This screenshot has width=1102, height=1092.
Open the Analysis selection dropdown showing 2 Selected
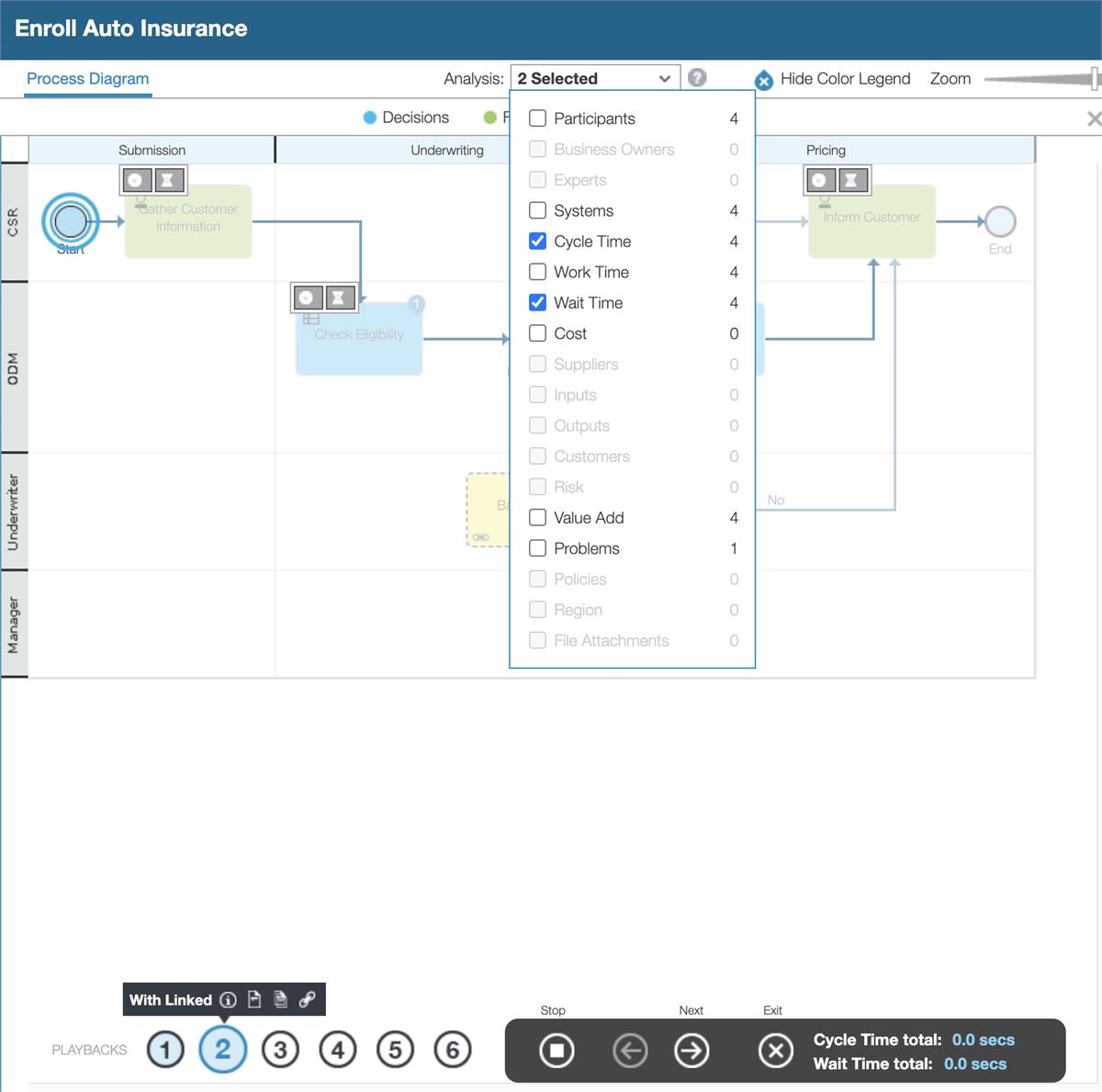click(x=594, y=78)
